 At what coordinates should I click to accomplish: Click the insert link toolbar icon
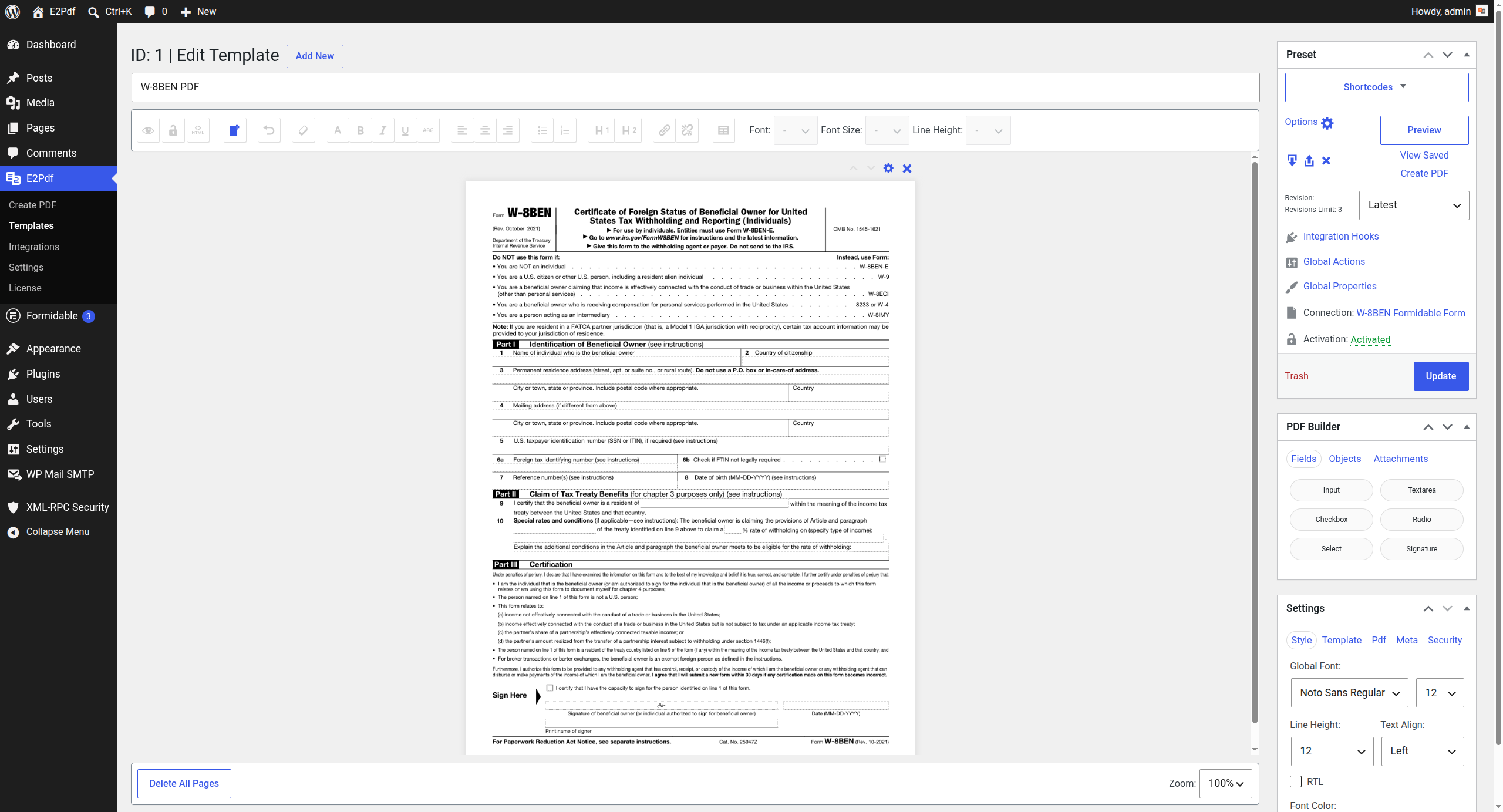click(664, 130)
